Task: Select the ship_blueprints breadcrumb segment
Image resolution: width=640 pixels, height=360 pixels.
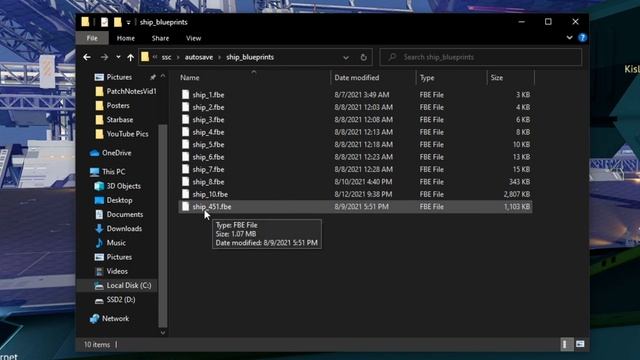Action: pyautogui.click(x=250, y=57)
